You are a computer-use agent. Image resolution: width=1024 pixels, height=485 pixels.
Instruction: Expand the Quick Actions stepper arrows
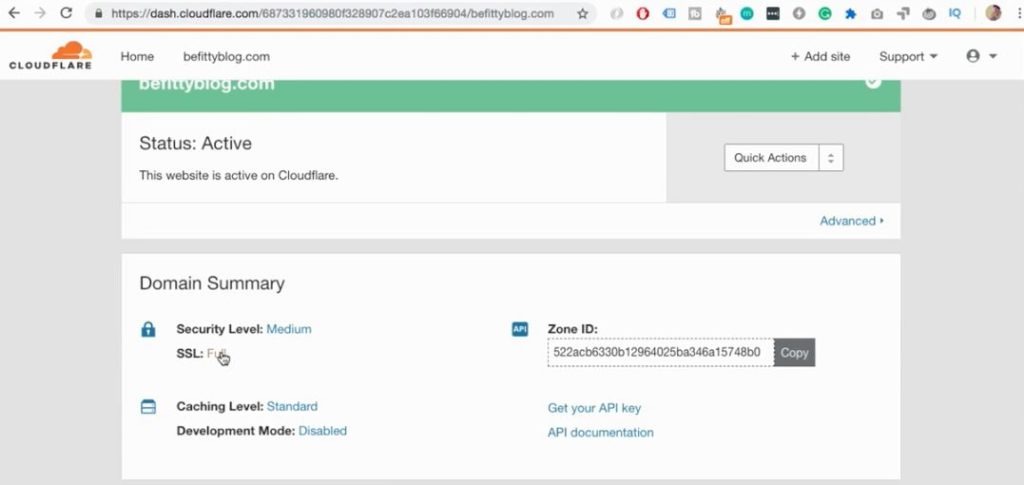coord(831,158)
